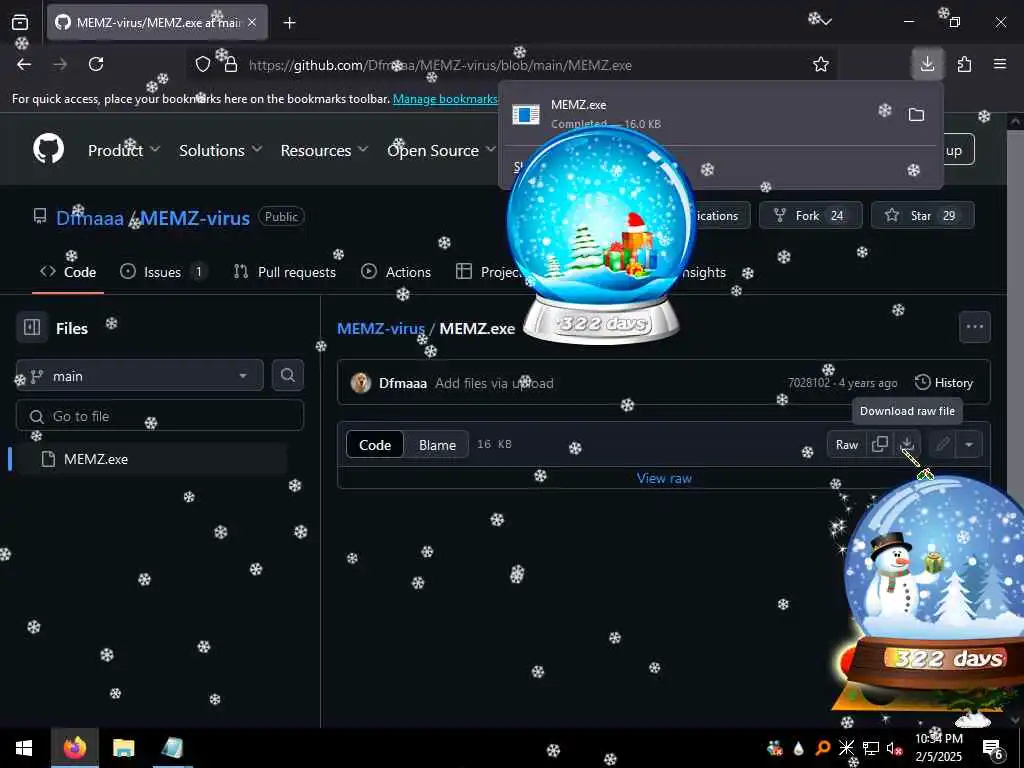This screenshot has height=768, width=1024.
Task: Star the repository
Action: 922,215
